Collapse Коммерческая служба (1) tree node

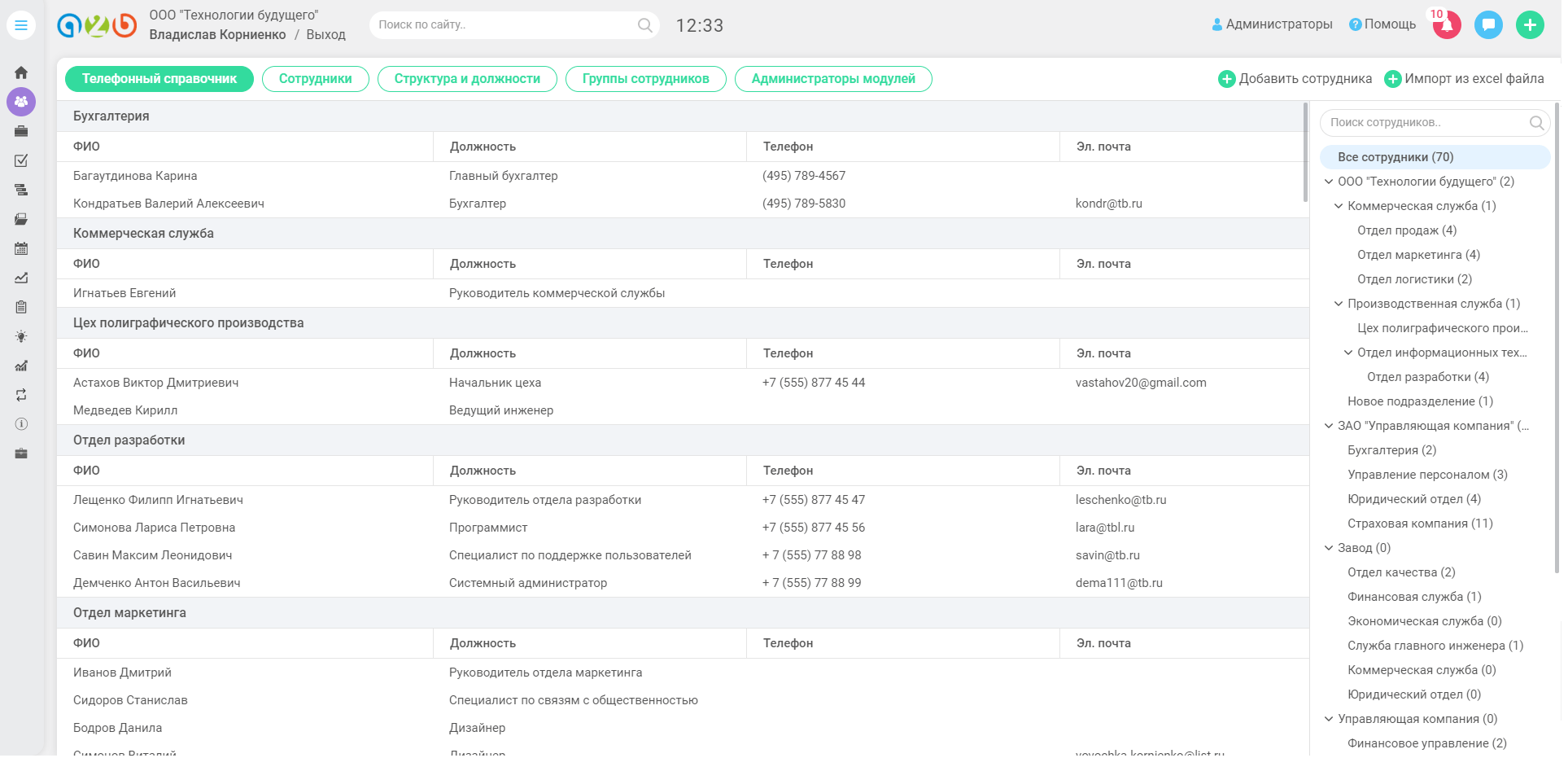point(1339,206)
